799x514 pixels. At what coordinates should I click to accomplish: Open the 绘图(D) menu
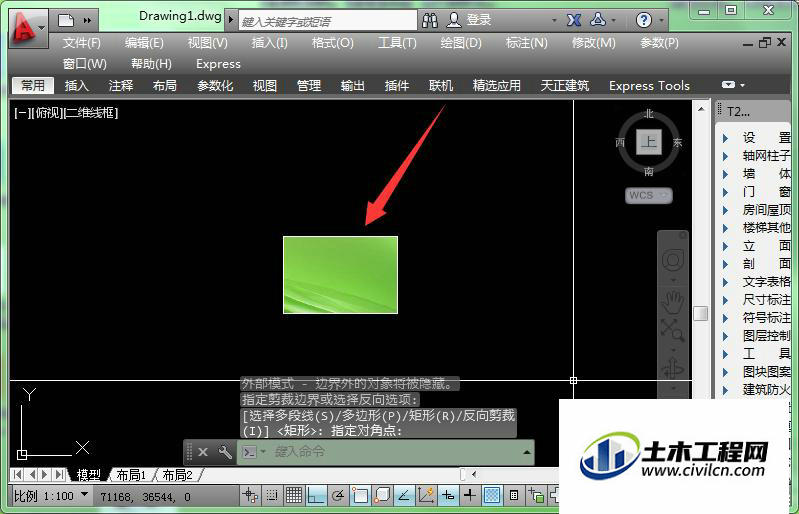(461, 43)
